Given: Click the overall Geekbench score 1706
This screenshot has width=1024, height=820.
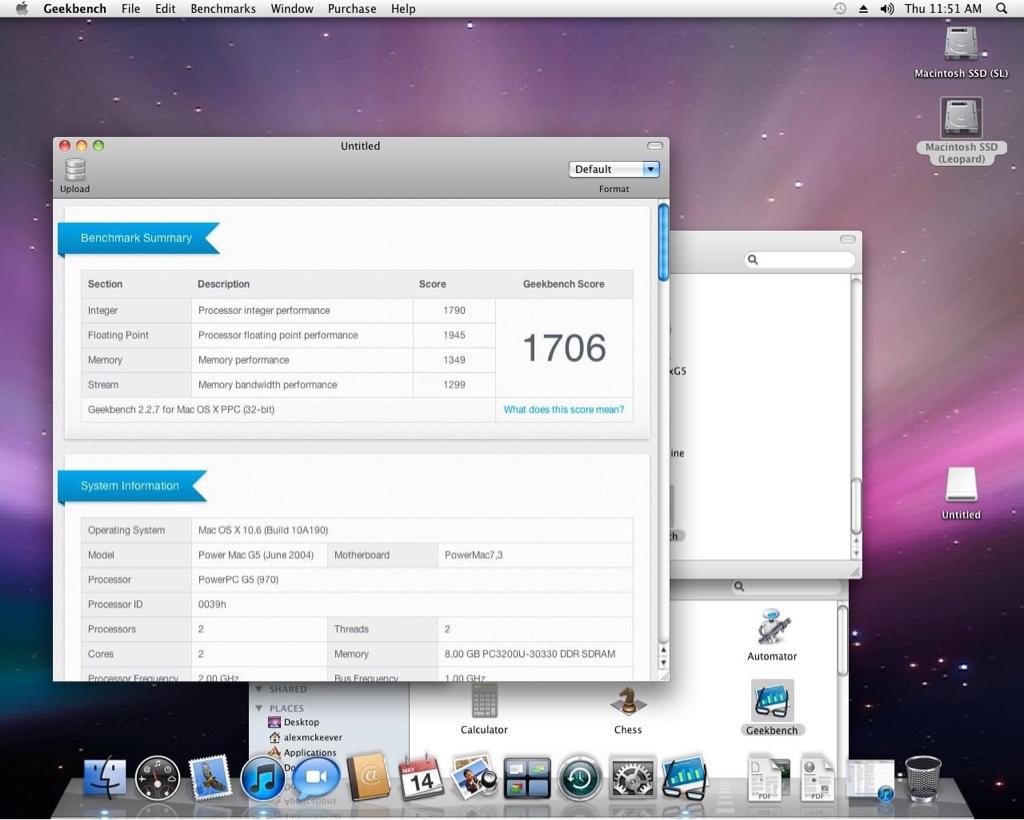Looking at the screenshot, I should (x=564, y=347).
